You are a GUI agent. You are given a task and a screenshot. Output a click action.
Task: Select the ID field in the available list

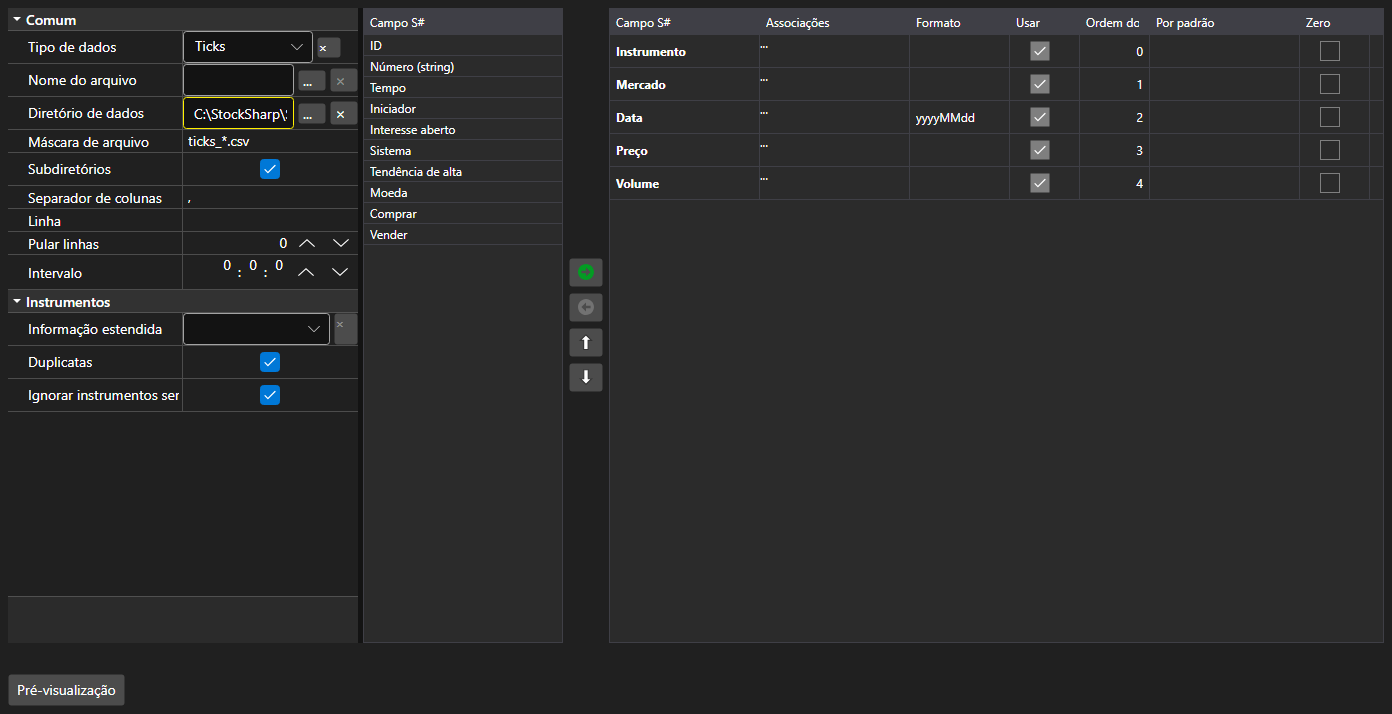point(463,46)
